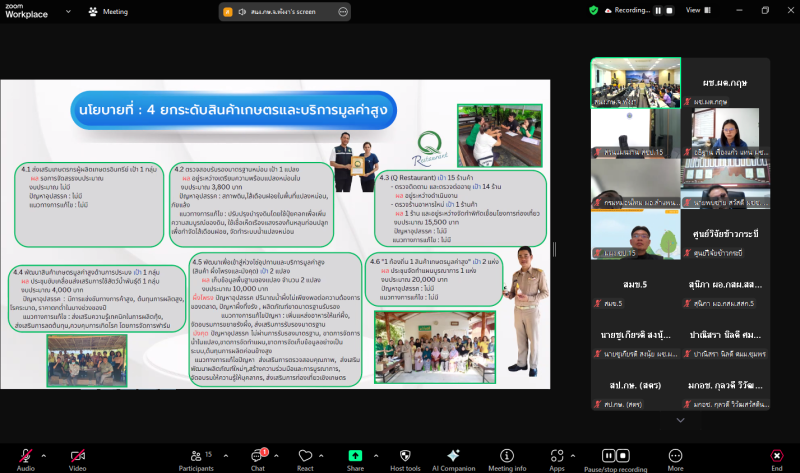The image size is (800, 473).
Task: Launch the AI Companion
Action: (x=453, y=454)
